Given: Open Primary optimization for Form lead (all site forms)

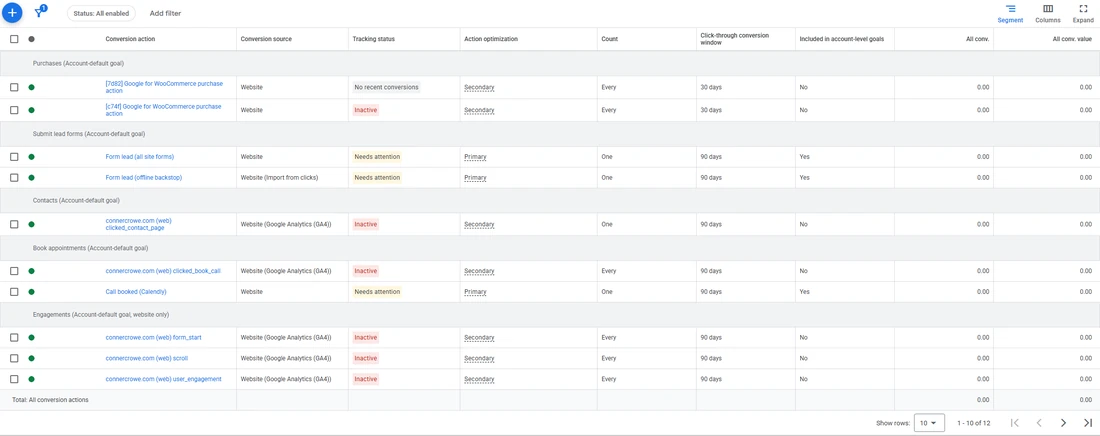Looking at the screenshot, I should (x=475, y=157).
